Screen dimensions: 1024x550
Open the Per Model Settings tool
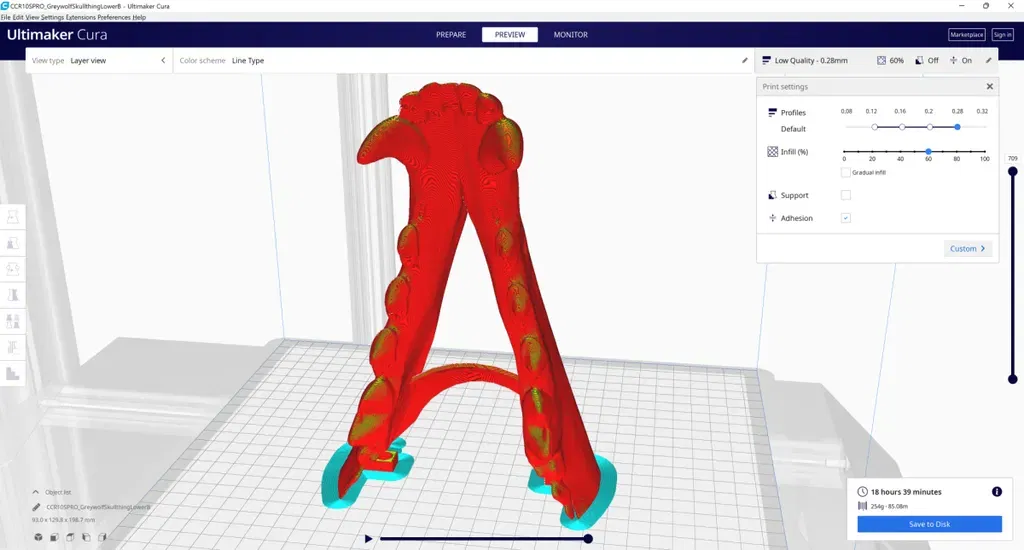pos(12,321)
